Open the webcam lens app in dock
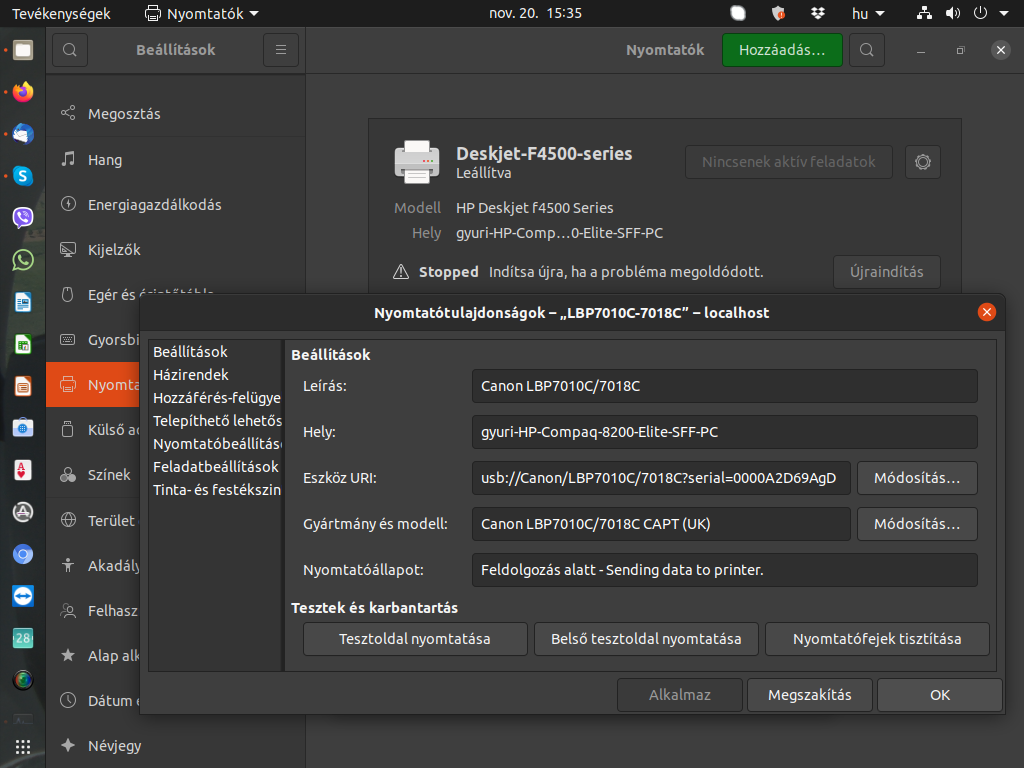Viewport: 1024px width, 768px height. coord(23,680)
